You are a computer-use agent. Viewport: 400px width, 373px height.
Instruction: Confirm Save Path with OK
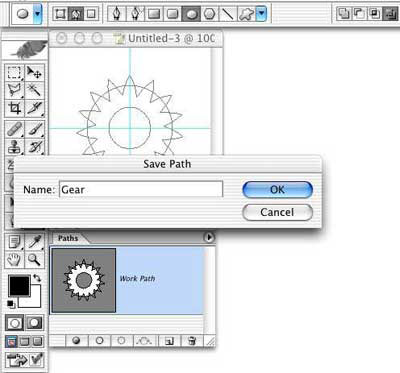(277, 190)
